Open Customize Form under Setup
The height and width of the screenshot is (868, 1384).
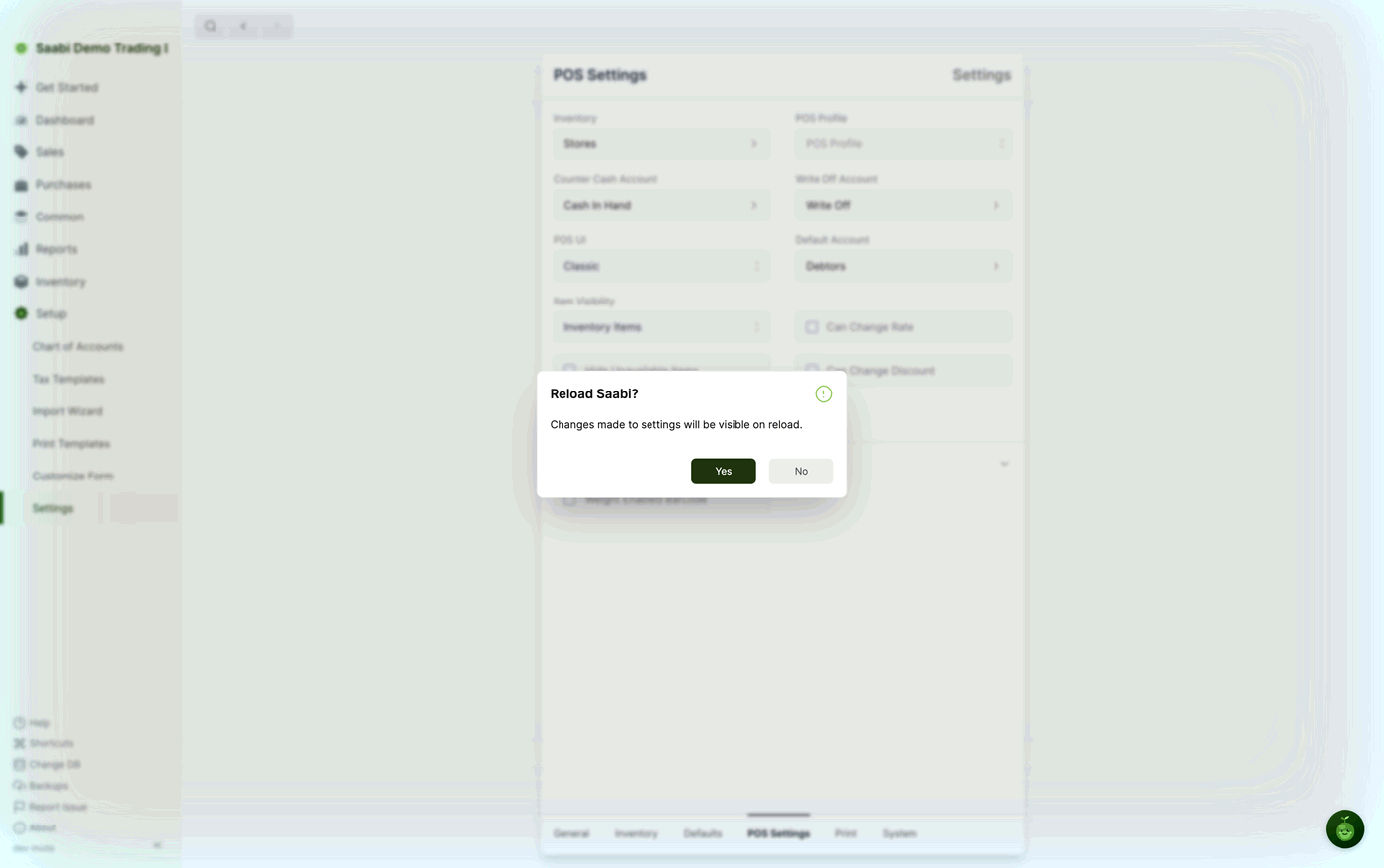72,476
